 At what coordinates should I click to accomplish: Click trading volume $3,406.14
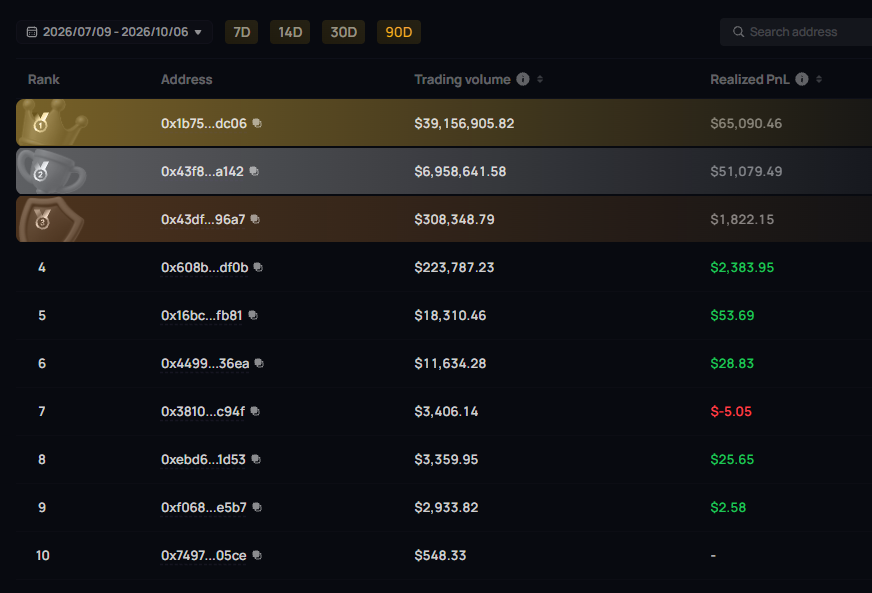click(x=446, y=412)
